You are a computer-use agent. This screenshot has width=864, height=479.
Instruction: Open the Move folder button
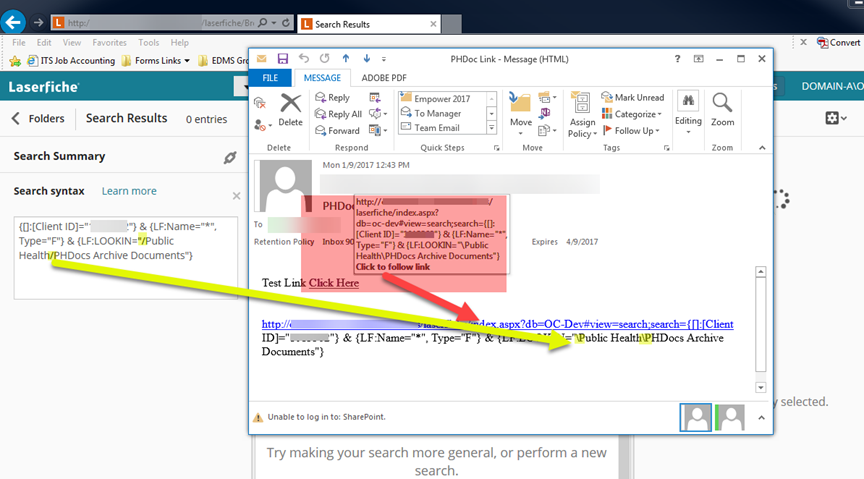521,114
